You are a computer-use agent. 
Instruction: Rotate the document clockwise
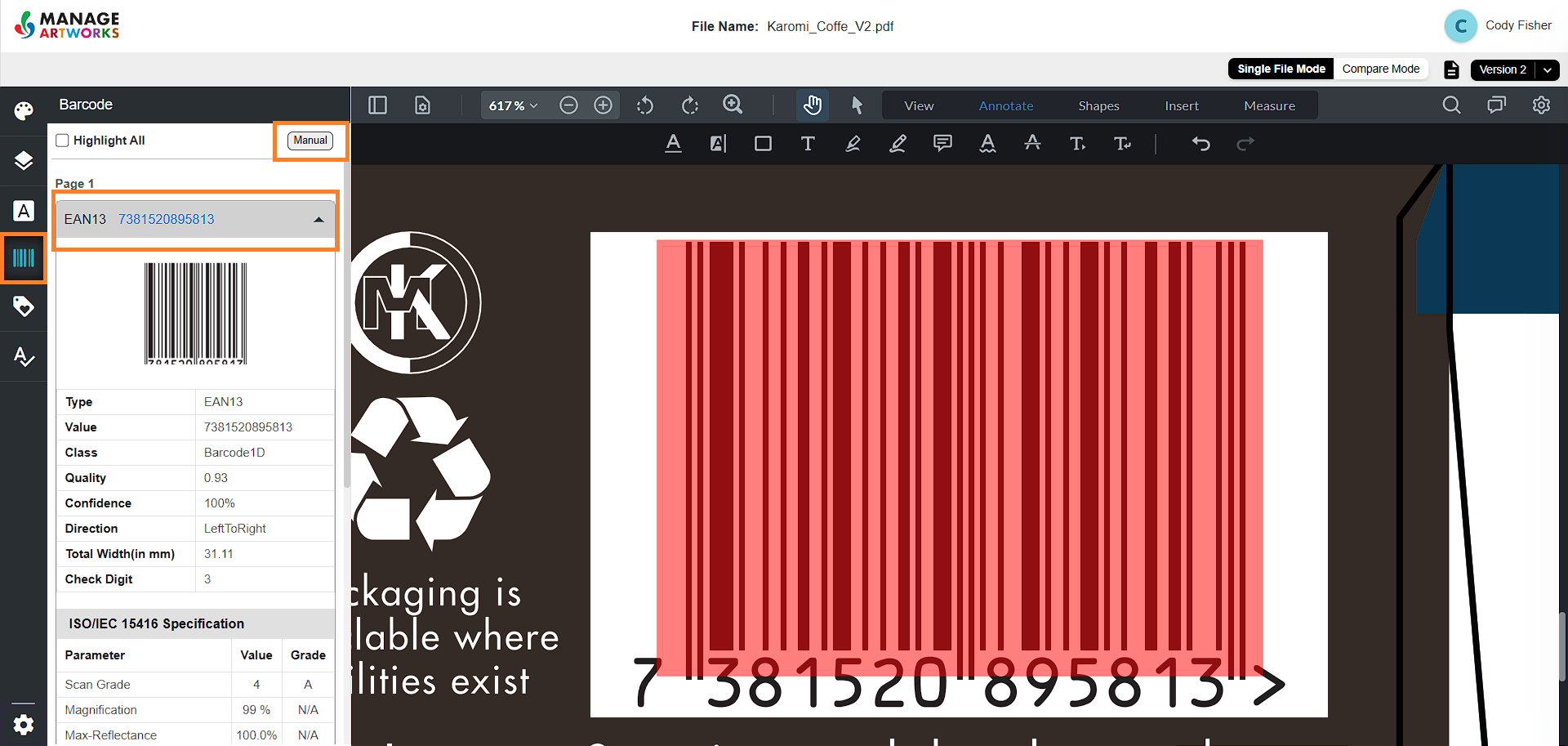tap(690, 105)
